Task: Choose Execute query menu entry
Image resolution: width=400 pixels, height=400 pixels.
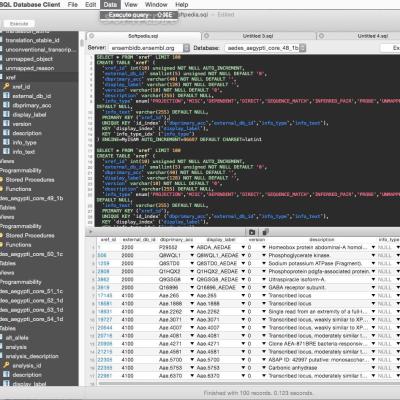Action: click(x=139, y=15)
